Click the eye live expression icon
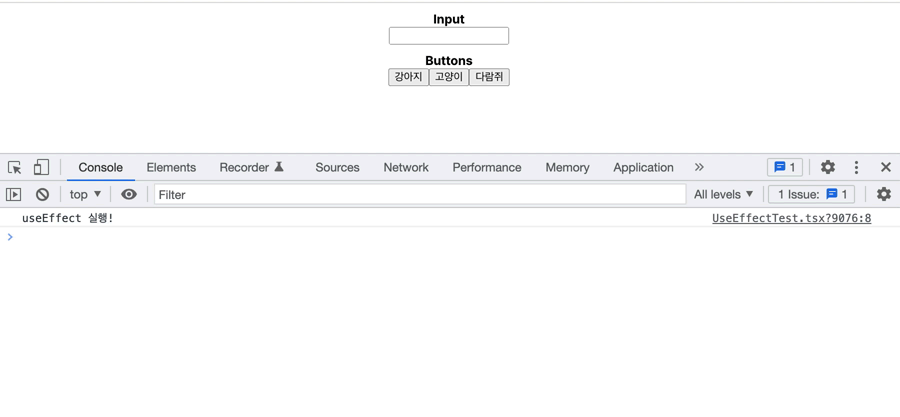This screenshot has width=900, height=417. tap(129, 195)
